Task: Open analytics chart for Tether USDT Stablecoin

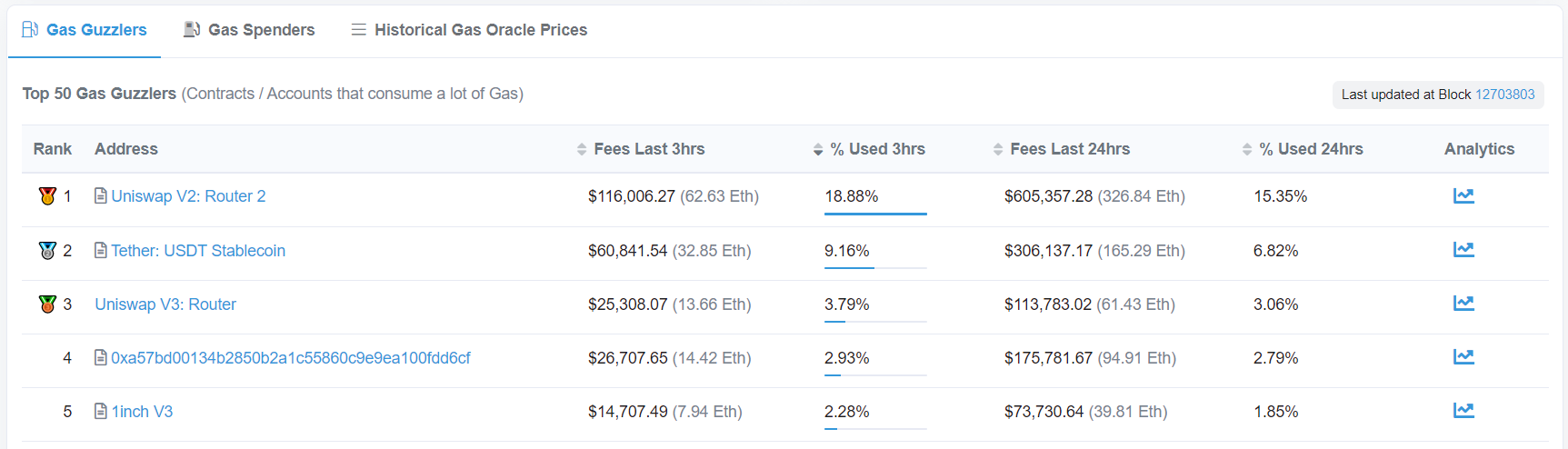Action: coord(1463,249)
